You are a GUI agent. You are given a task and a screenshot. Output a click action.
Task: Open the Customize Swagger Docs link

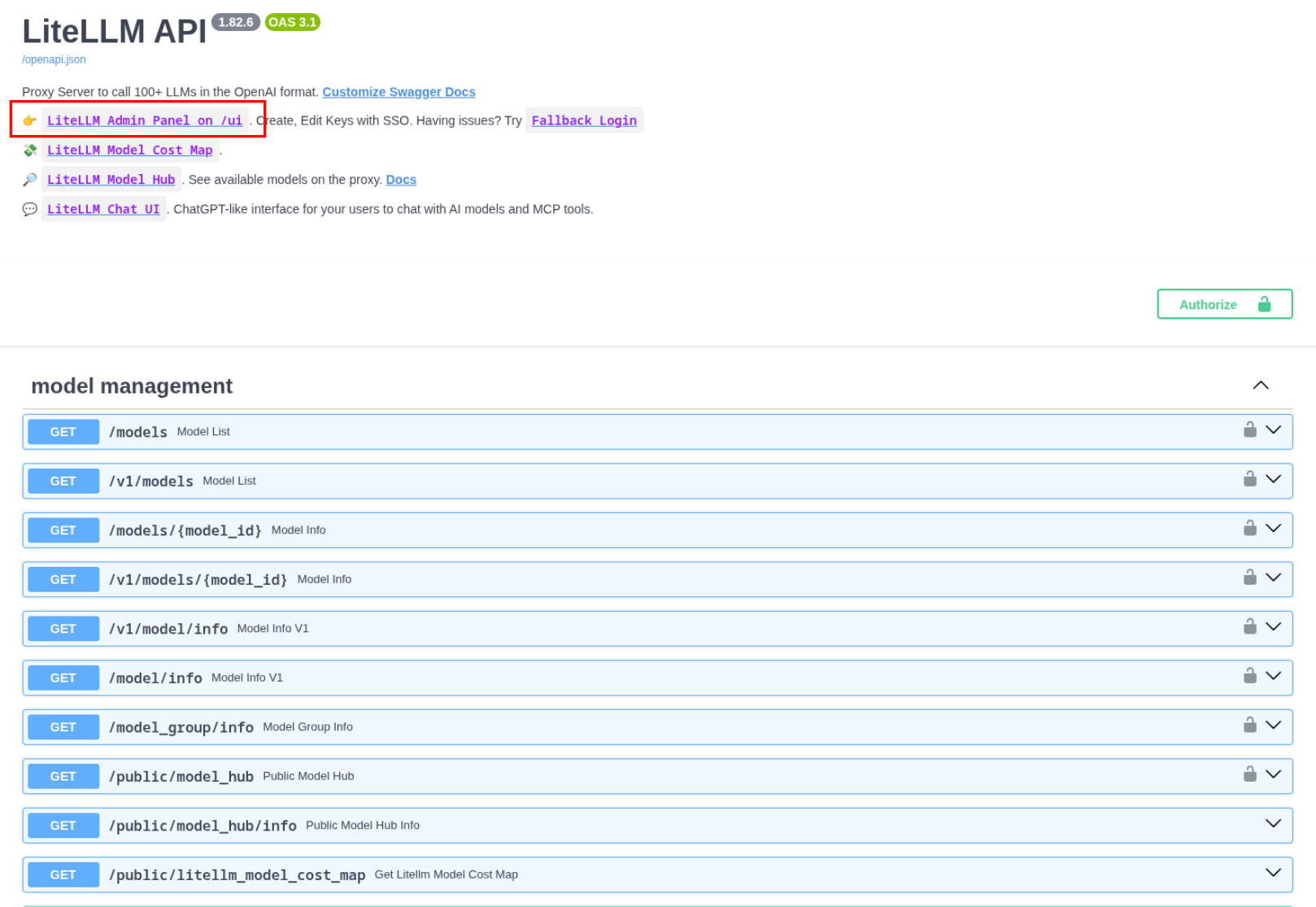(399, 92)
